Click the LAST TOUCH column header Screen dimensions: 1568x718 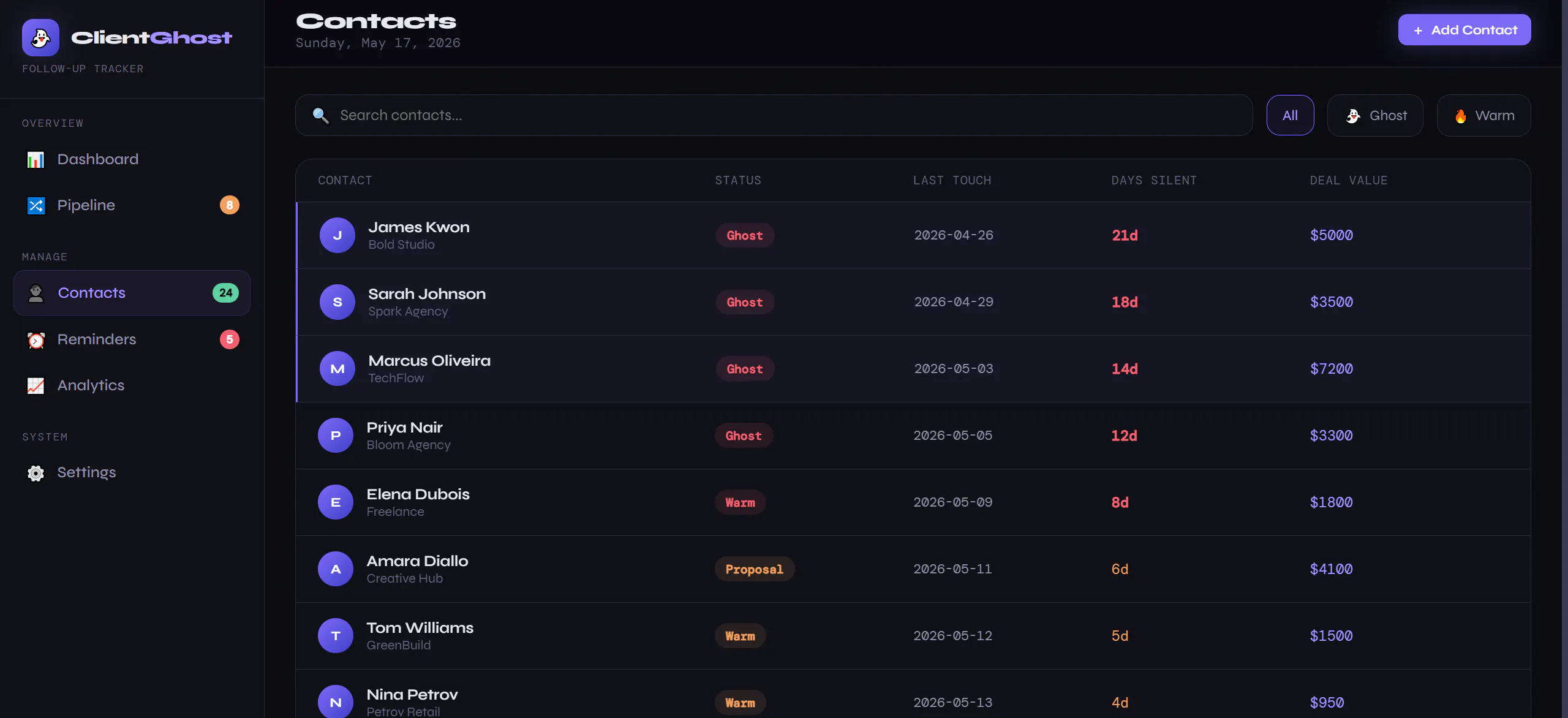952,181
